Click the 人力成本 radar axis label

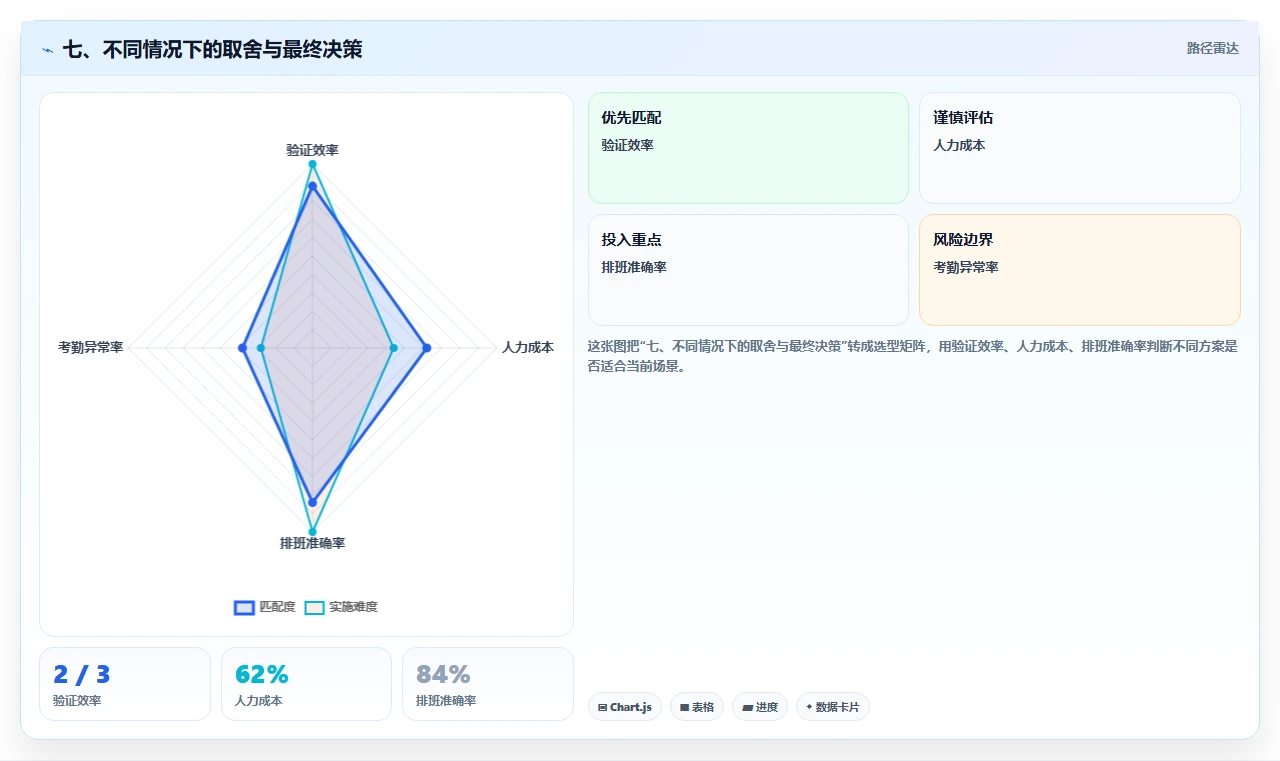tap(527, 347)
